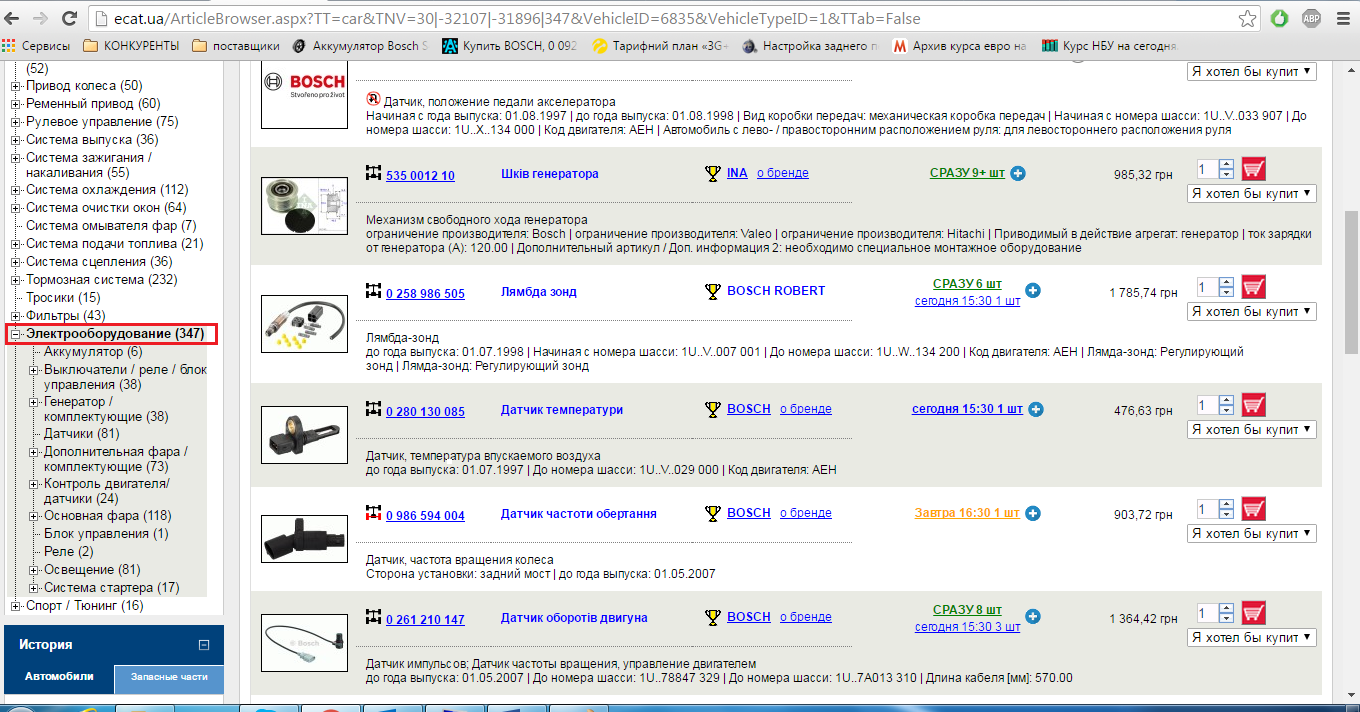The width and height of the screenshot is (1360, 712).
Task: Click blue plus icon beside Завтра 16:30 availability
Action: tap(1033, 513)
